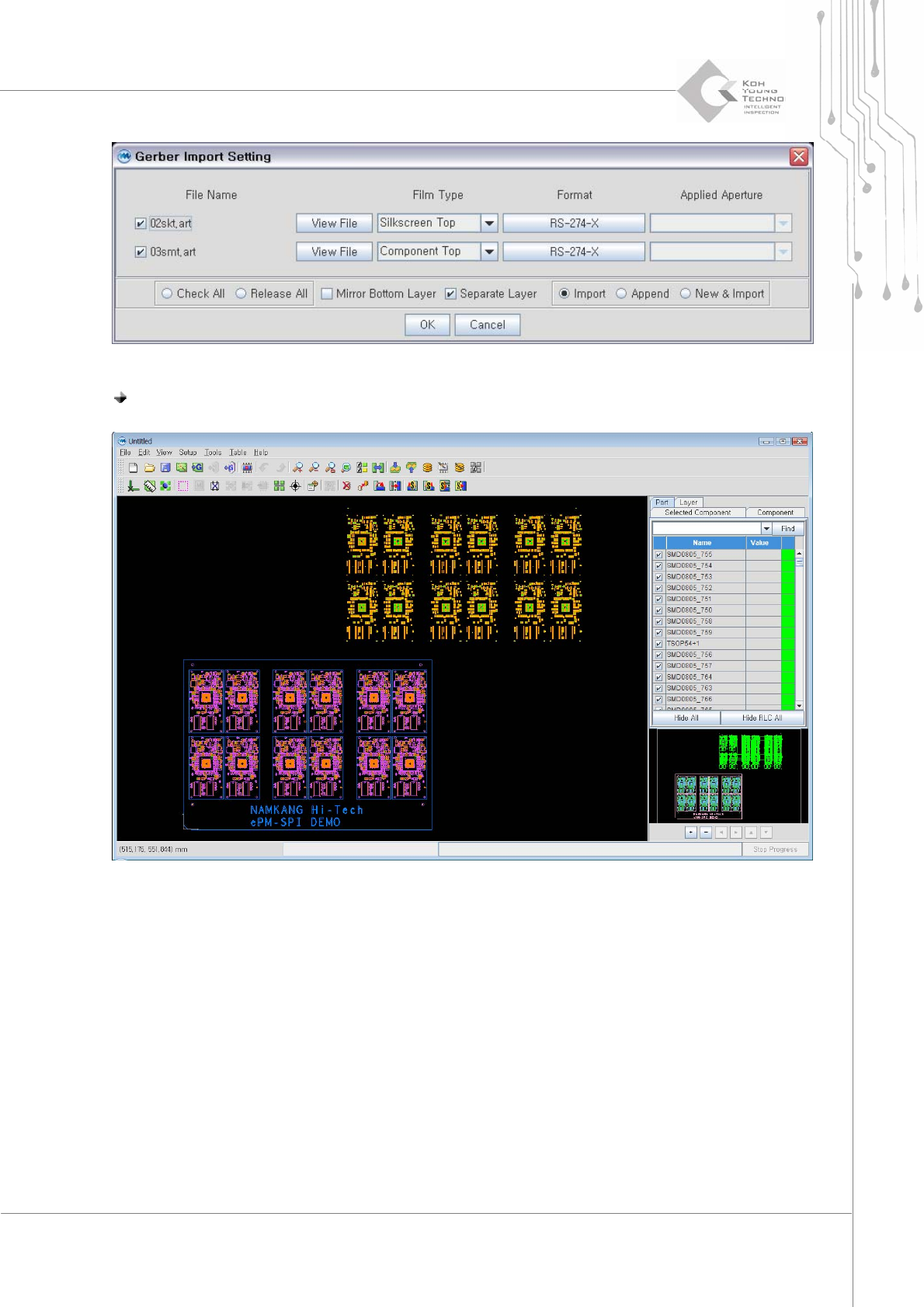
Task: Click the ruler measure tool icon
Action: pos(149,486)
